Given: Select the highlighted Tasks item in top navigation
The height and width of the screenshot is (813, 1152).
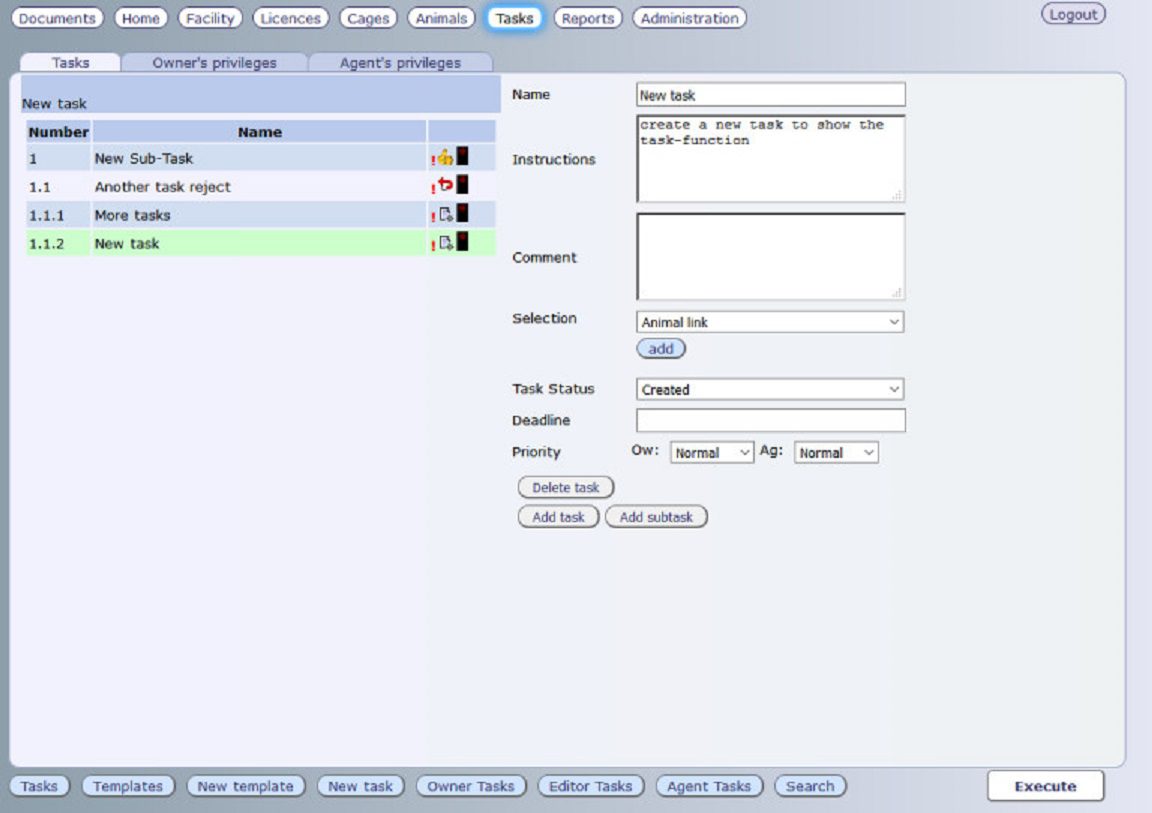Looking at the screenshot, I should pyautogui.click(x=514, y=18).
